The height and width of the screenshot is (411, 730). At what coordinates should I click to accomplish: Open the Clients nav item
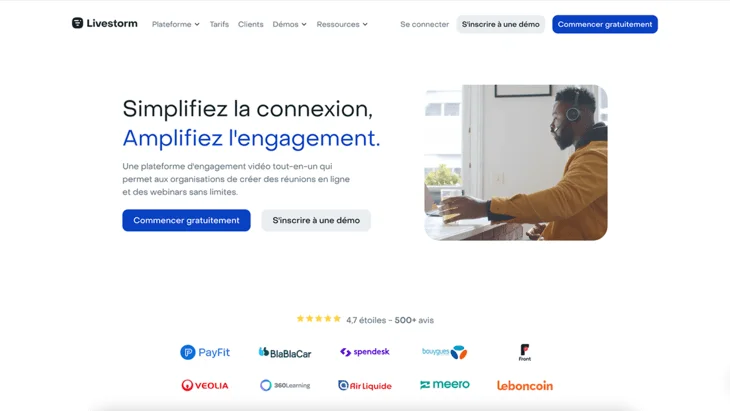coord(250,24)
